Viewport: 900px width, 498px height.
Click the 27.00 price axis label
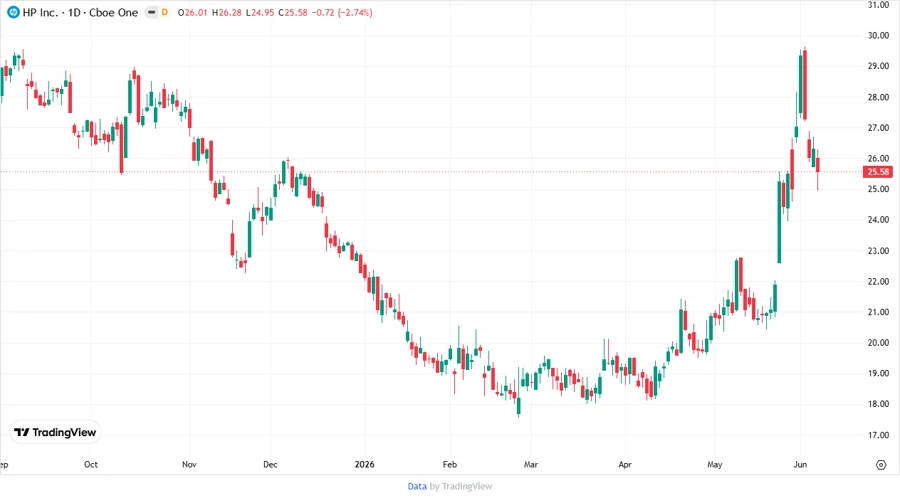[878, 128]
